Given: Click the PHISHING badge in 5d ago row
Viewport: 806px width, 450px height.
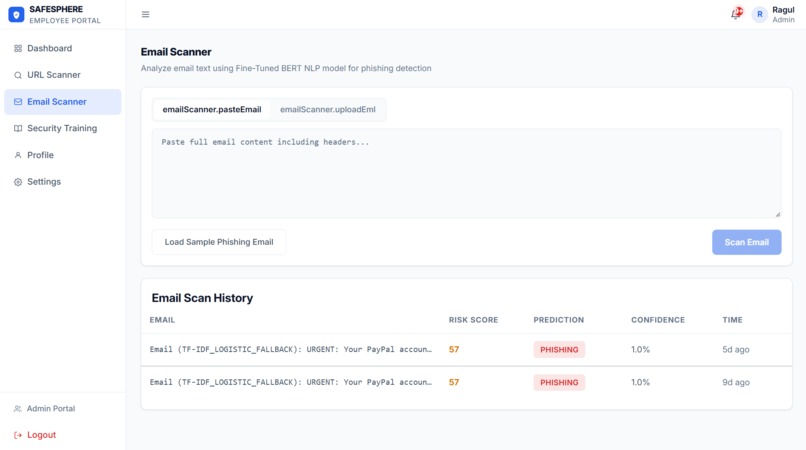Looking at the screenshot, I should pyautogui.click(x=559, y=350).
